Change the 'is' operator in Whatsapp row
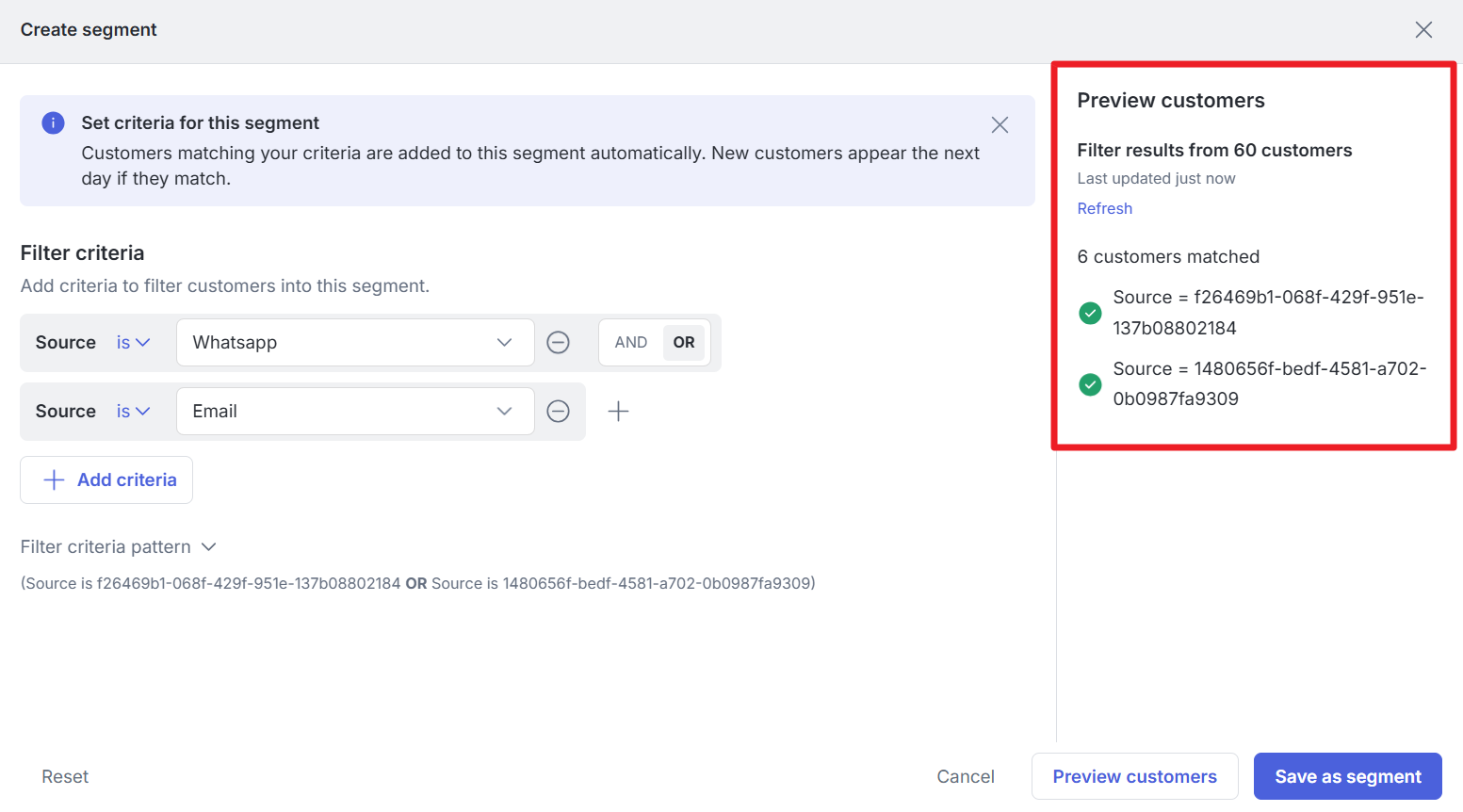Screen dimensions: 1463x812 [x=133, y=343]
